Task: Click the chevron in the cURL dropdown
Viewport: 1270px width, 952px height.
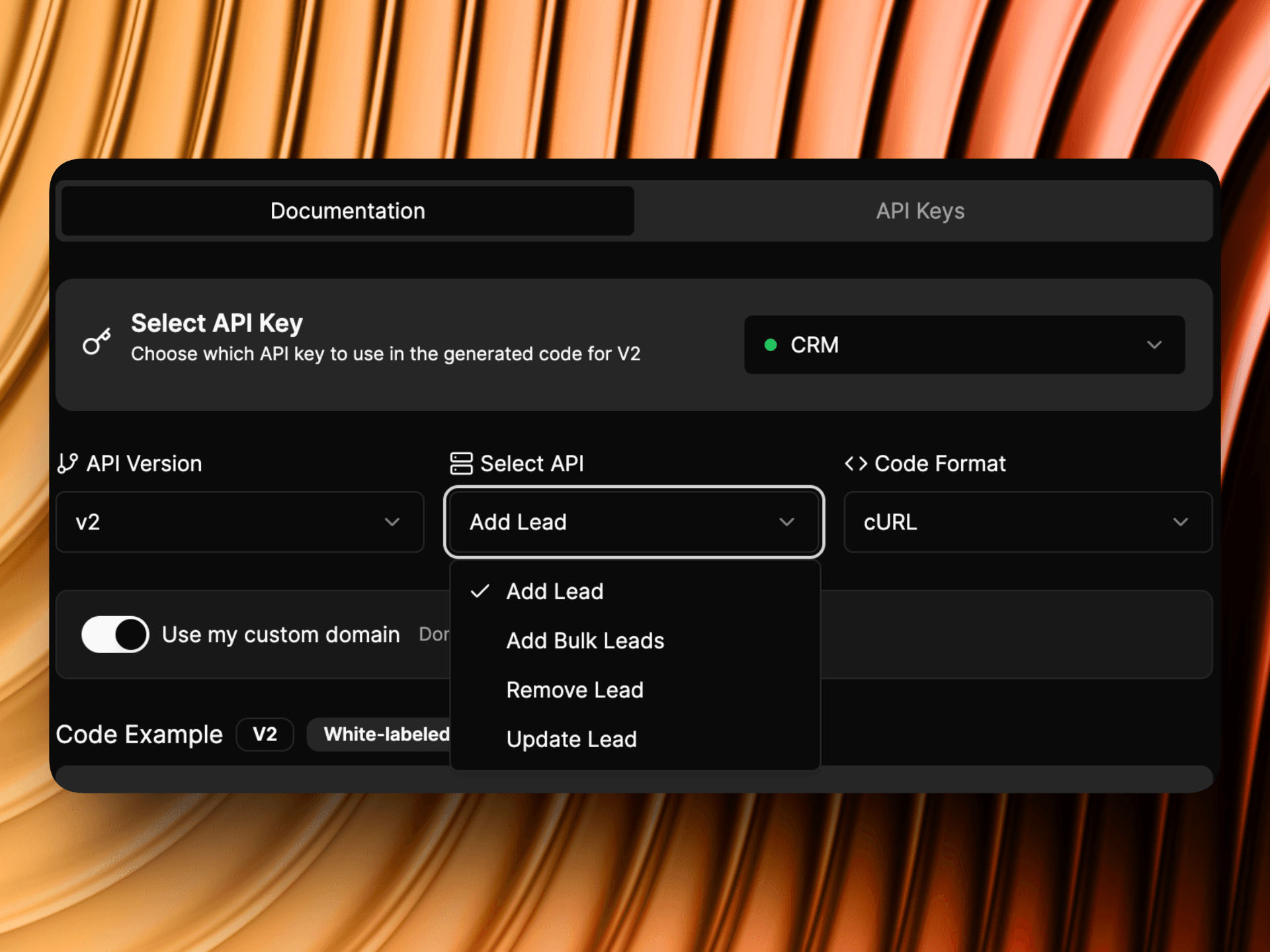Action: click(x=1181, y=522)
